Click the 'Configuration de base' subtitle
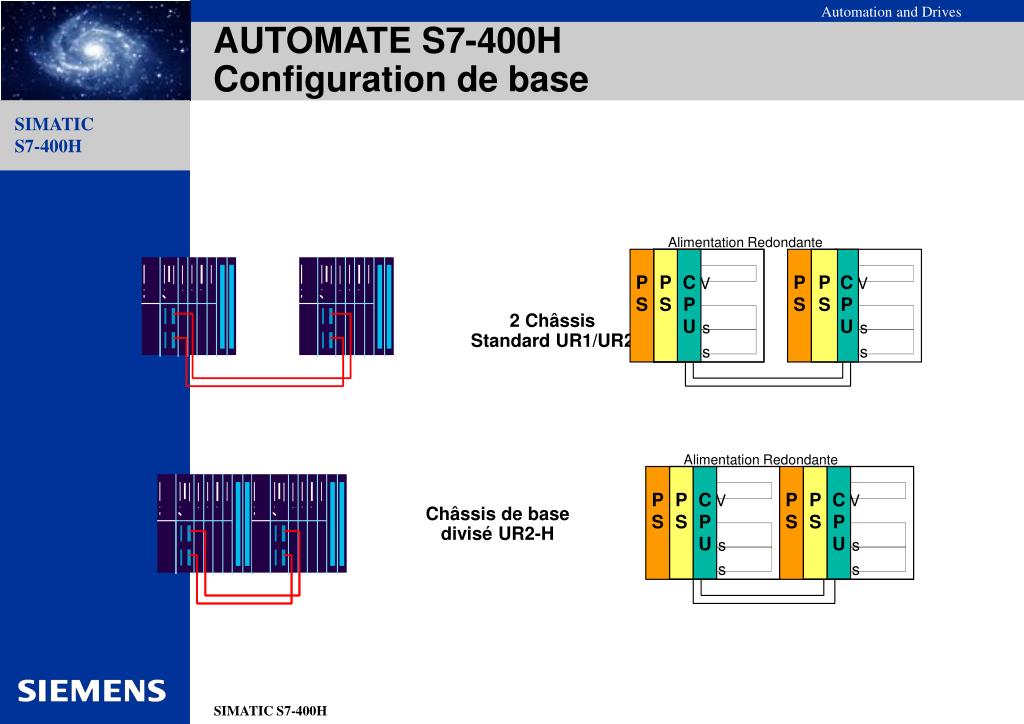This screenshot has width=1024, height=724. click(401, 79)
